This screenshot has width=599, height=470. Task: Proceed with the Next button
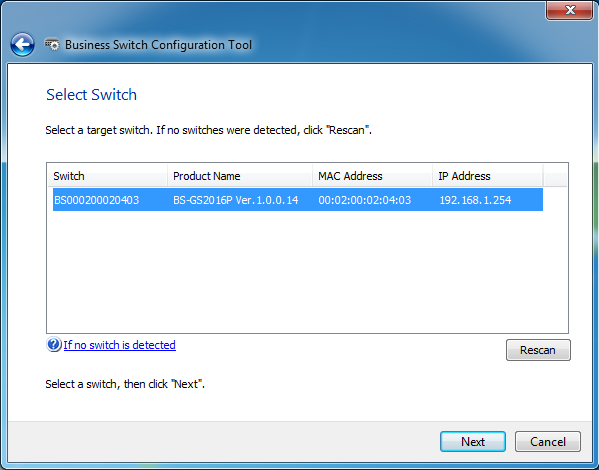[x=473, y=442]
